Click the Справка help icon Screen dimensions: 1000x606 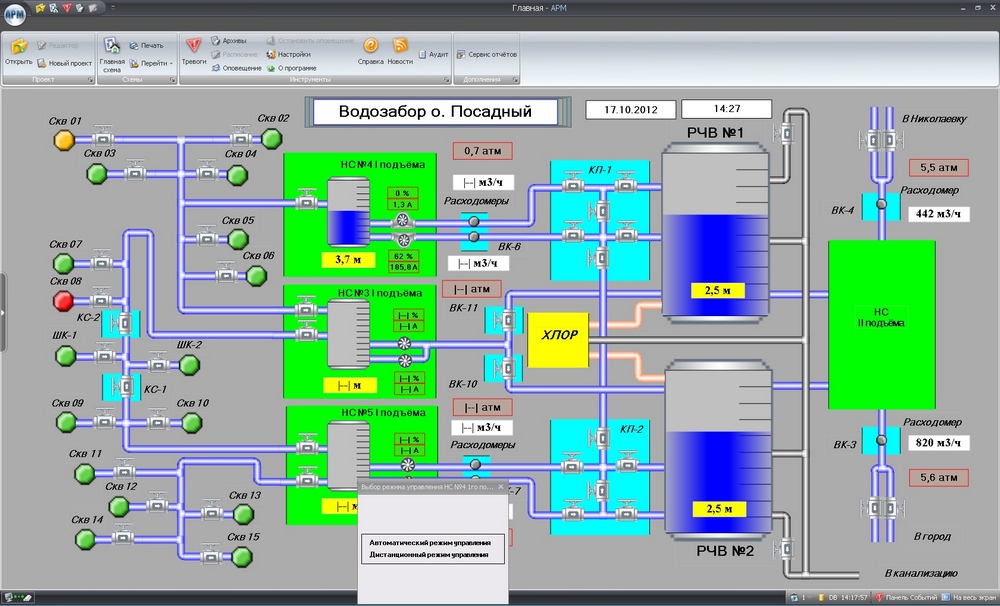click(x=370, y=46)
